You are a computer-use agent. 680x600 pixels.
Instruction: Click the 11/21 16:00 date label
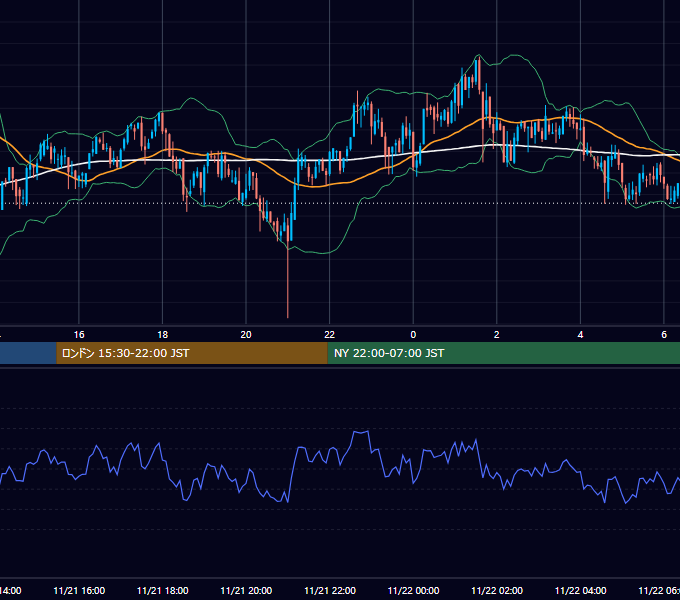pos(79,590)
